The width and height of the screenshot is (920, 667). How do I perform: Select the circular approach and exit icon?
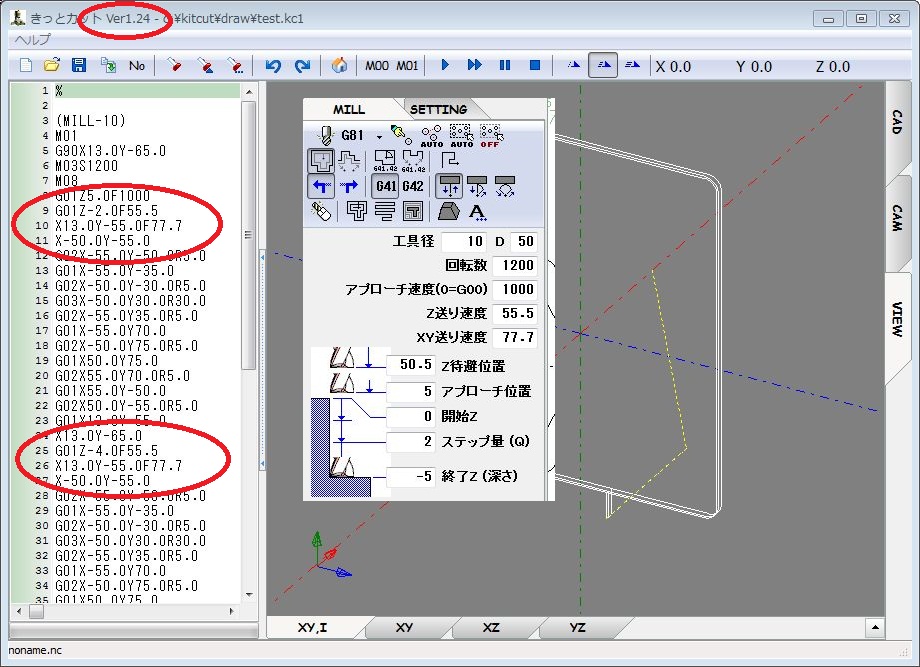click(505, 187)
